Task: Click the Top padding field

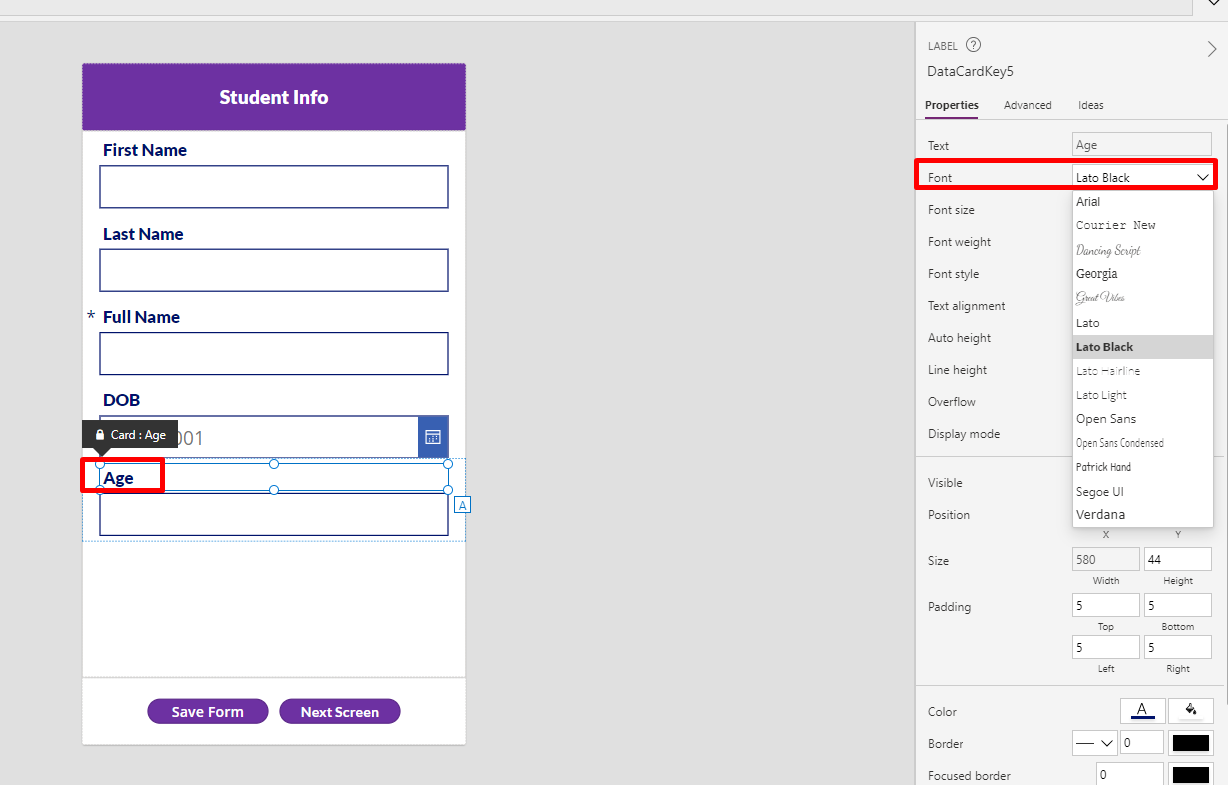Action: (1105, 606)
